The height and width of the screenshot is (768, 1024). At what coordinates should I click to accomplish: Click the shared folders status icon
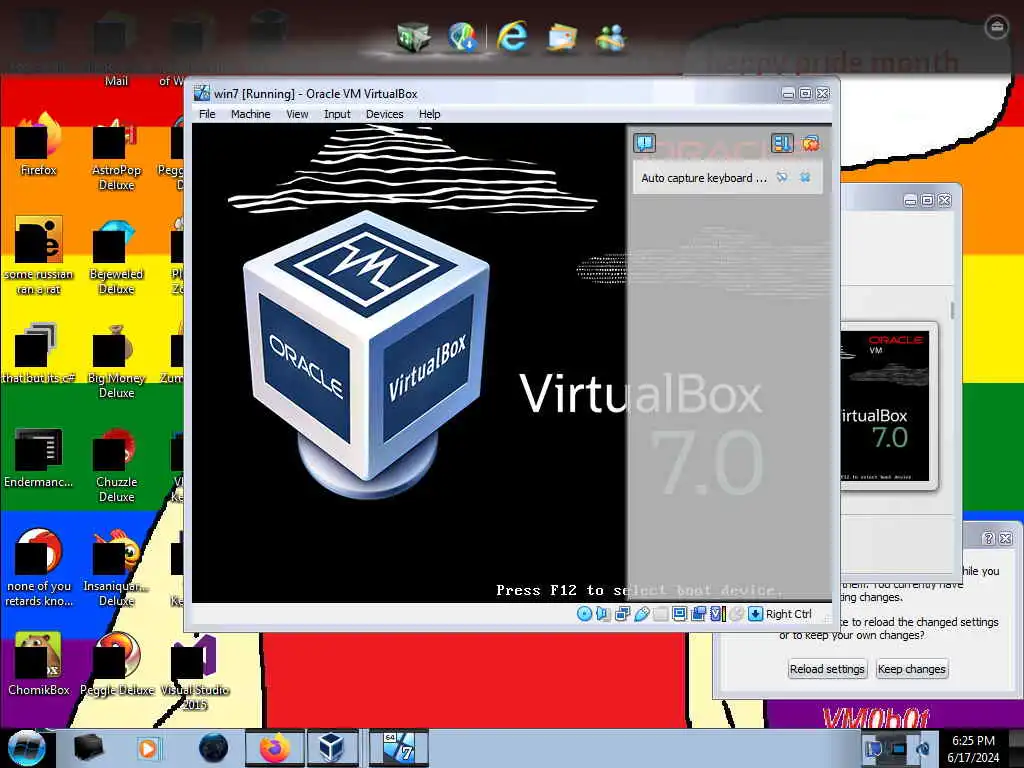pyautogui.click(x=660, y=614)
